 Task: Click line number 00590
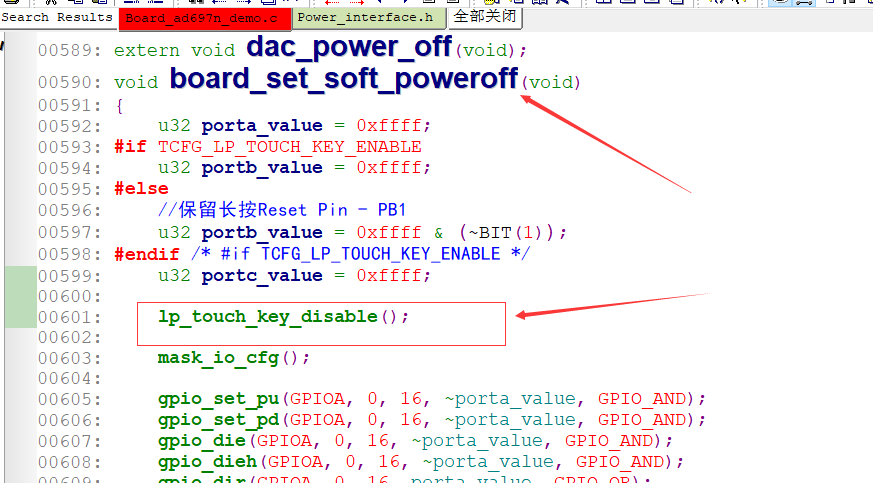click(70, 82)
